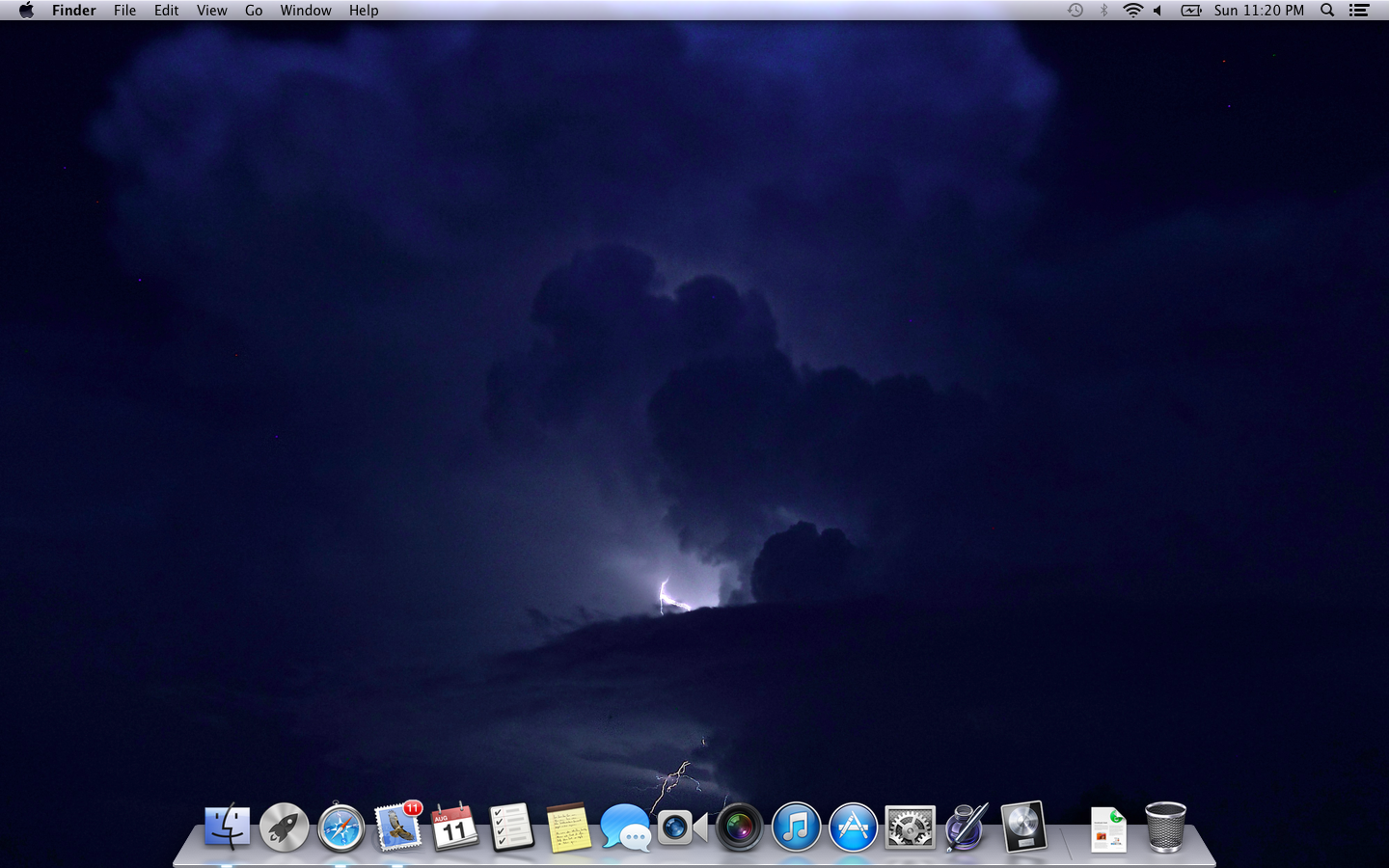Screen dimensions: 1389x868
Task: Open the Edit menu
Action: [x=167, y=10]
